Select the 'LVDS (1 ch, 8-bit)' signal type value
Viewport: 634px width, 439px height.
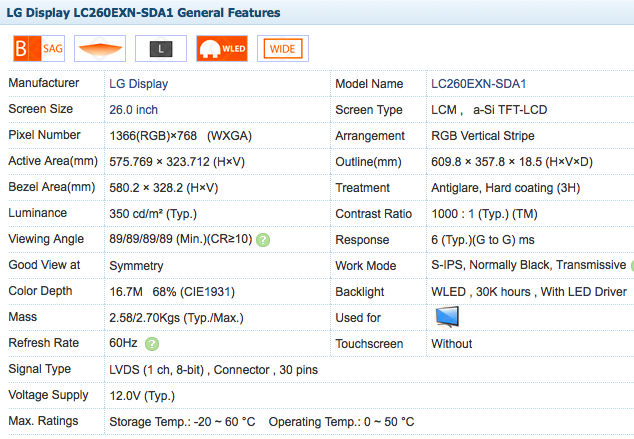(x=156, y=370)
